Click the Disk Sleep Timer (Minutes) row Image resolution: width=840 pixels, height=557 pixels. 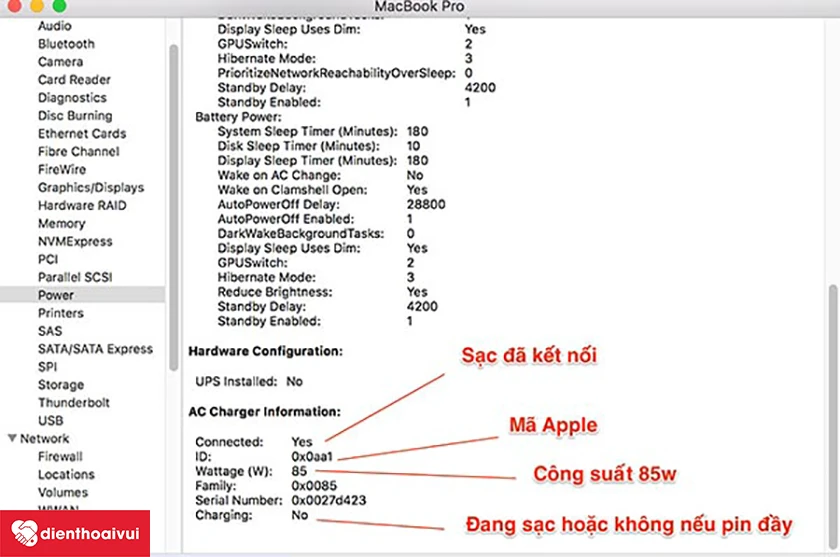coord(318,146)
